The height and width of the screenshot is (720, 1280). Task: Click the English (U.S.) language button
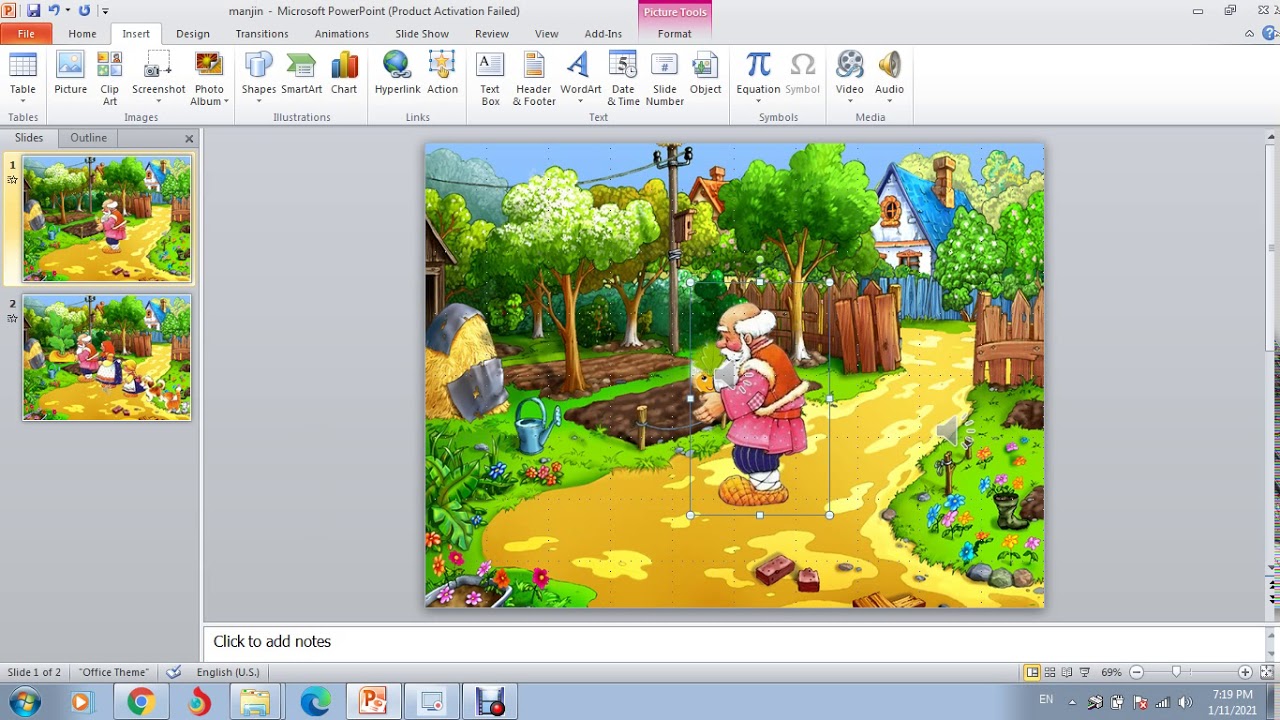[228, 672]
